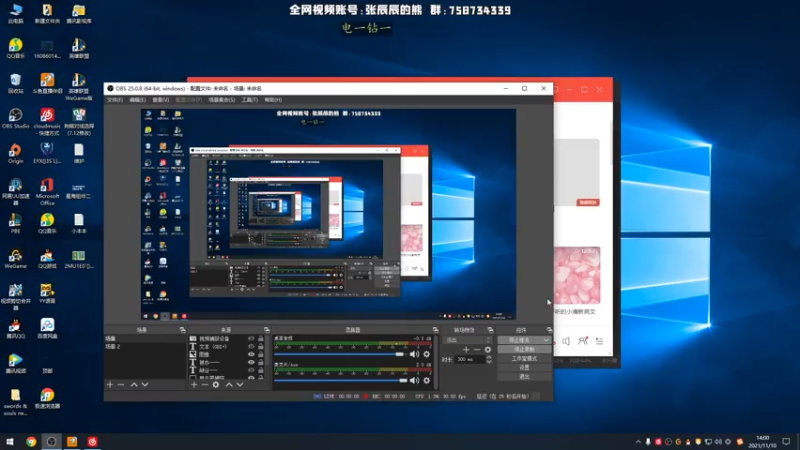
Task: Lock the 文本 (GDI+) source
Action: 261,346
